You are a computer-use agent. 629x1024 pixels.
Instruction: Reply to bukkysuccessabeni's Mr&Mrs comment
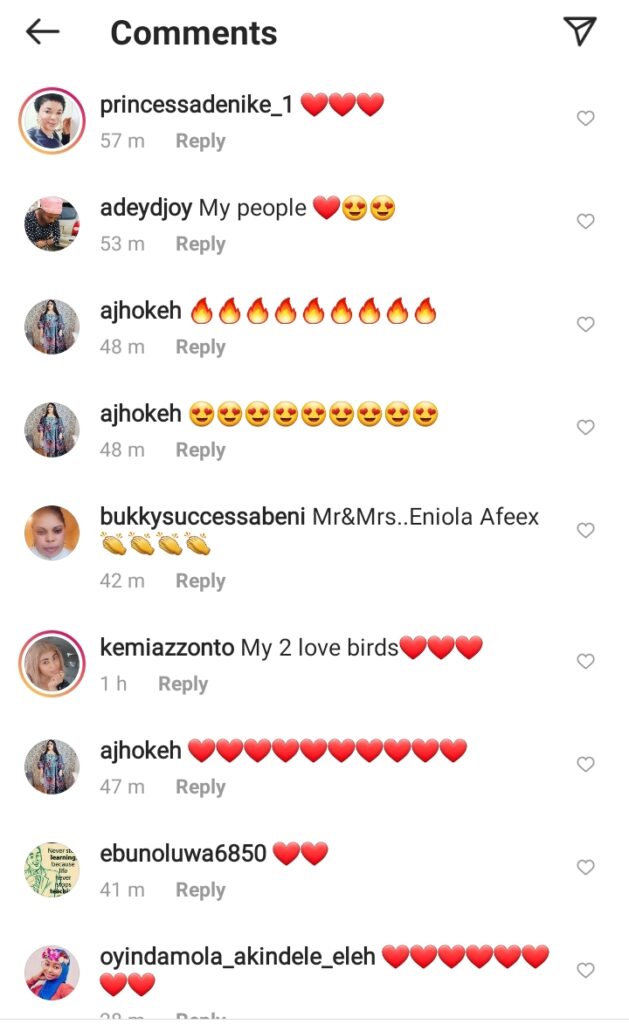[x=201, y=581]
